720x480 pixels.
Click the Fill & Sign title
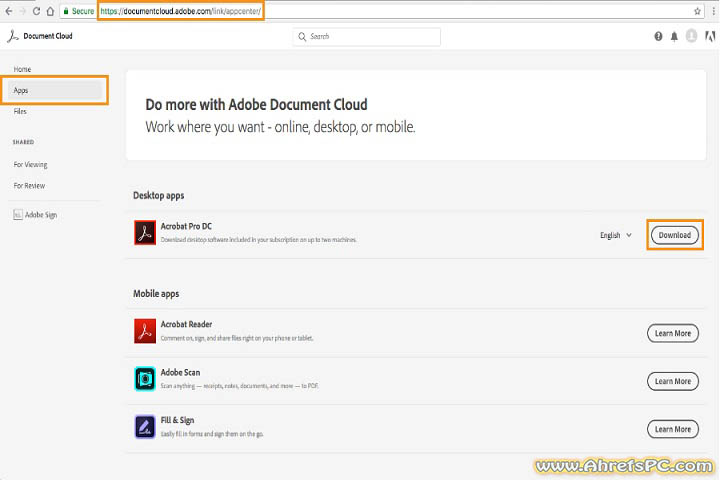click(177, 420)
